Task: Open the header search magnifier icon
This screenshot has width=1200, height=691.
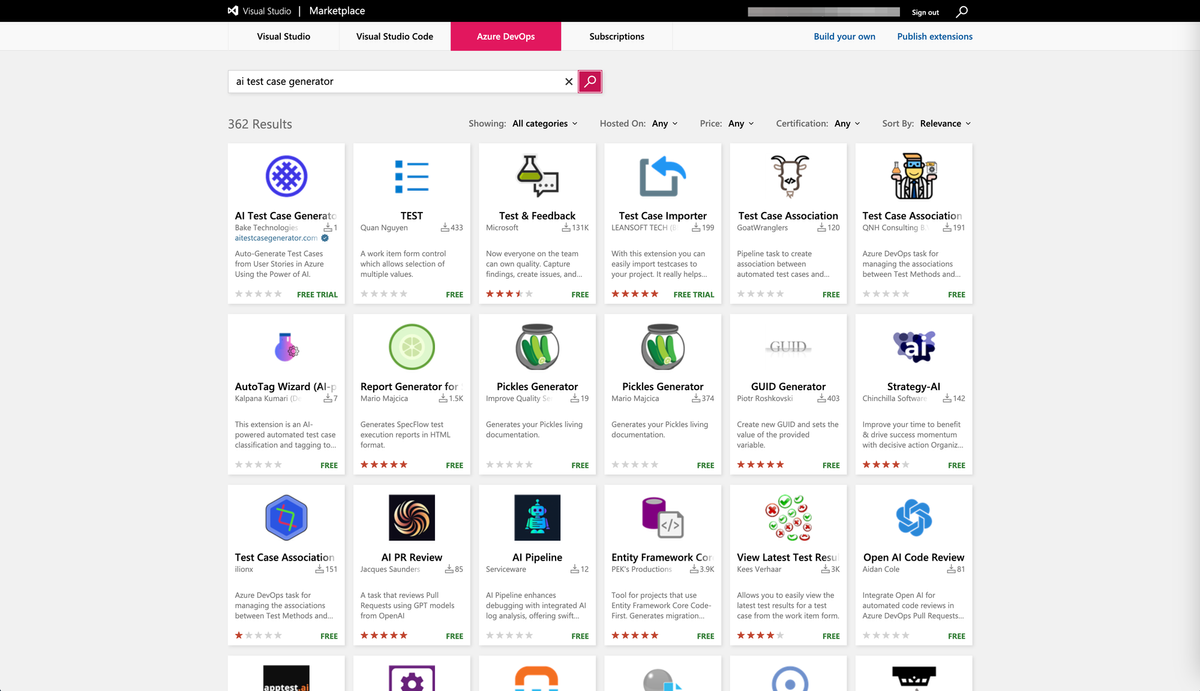Action: click(x=962, y=12)
